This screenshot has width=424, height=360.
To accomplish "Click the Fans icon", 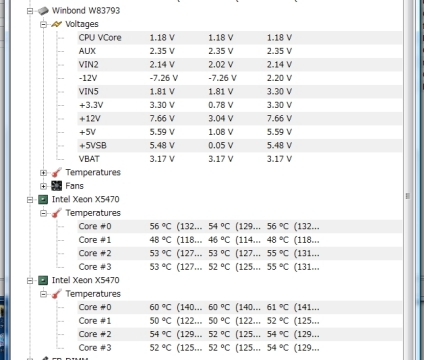I will tap(57, 186).
